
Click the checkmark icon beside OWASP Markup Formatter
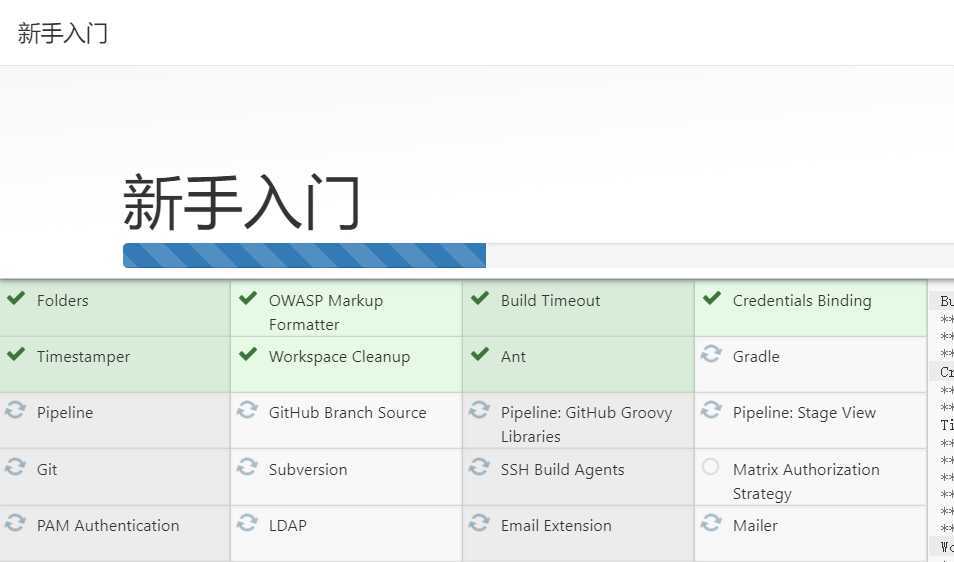coord(248,298)
